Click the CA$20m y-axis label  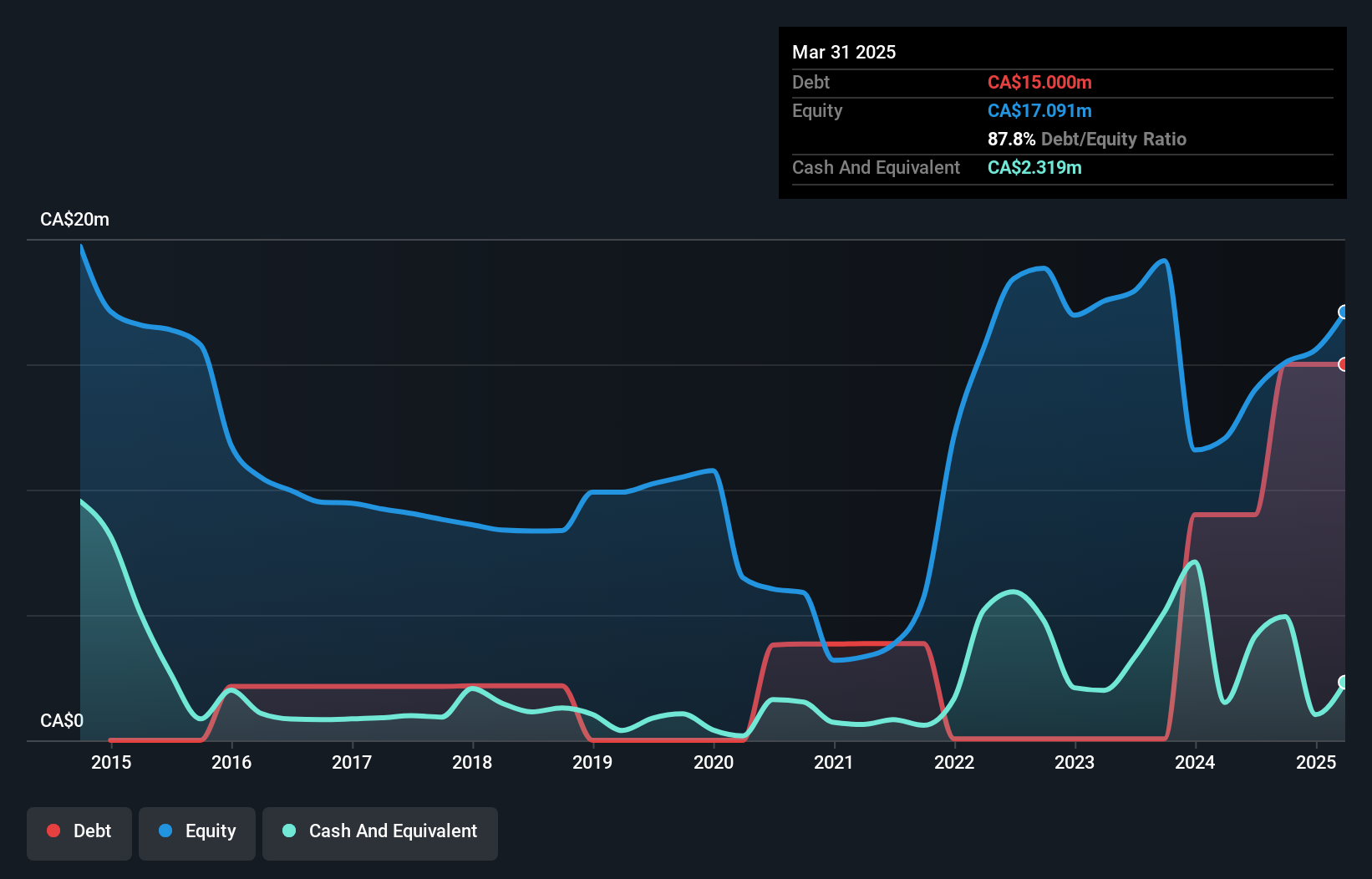click(x=74, y=219)
